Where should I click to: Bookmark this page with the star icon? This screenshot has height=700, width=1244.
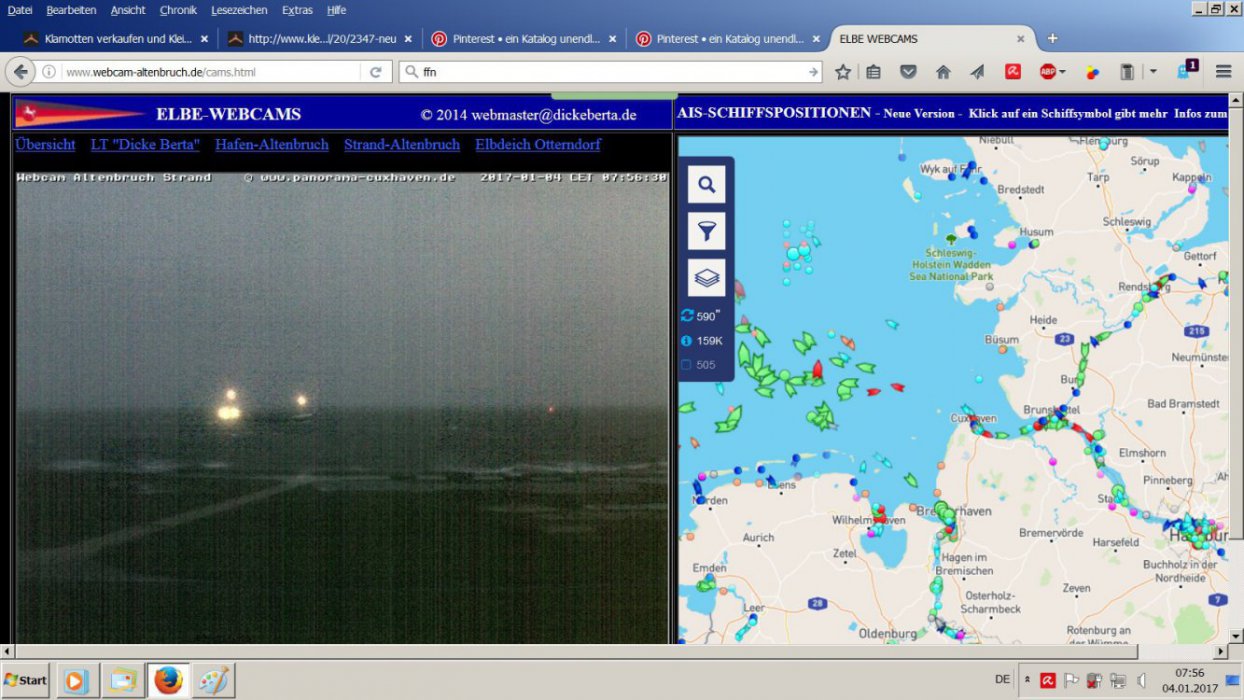(843, 72)
